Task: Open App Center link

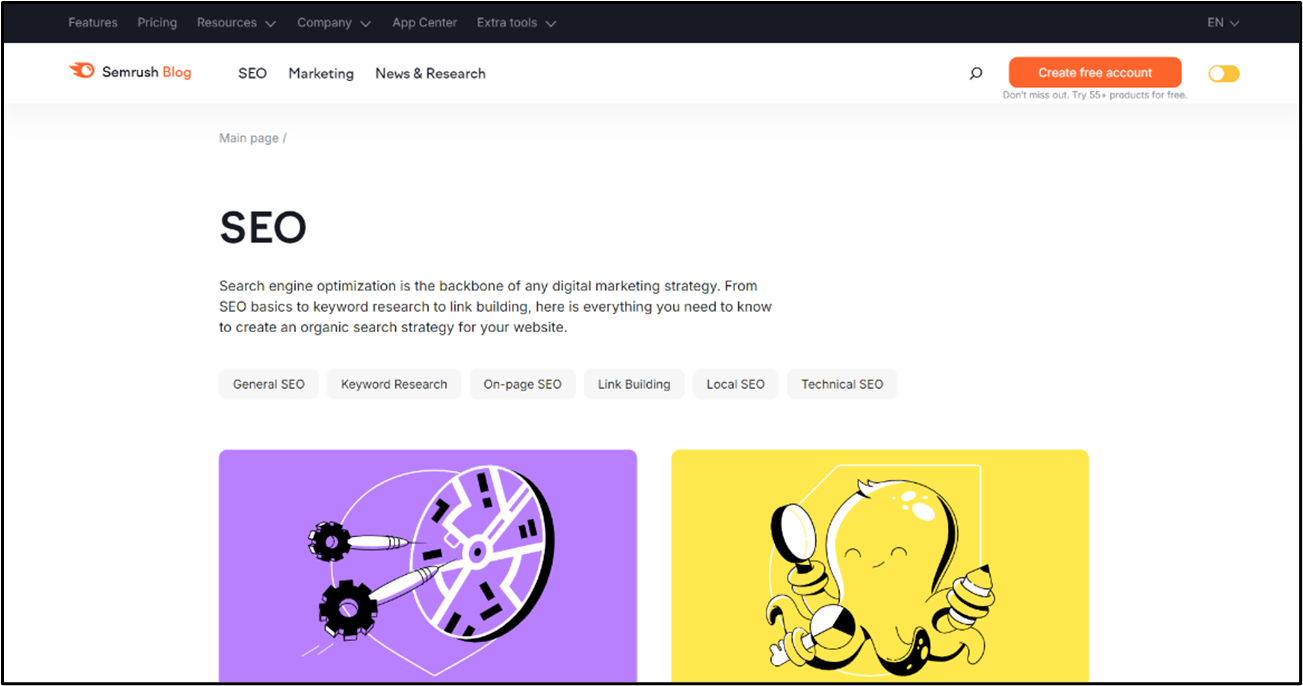Action: coord(424,22)
